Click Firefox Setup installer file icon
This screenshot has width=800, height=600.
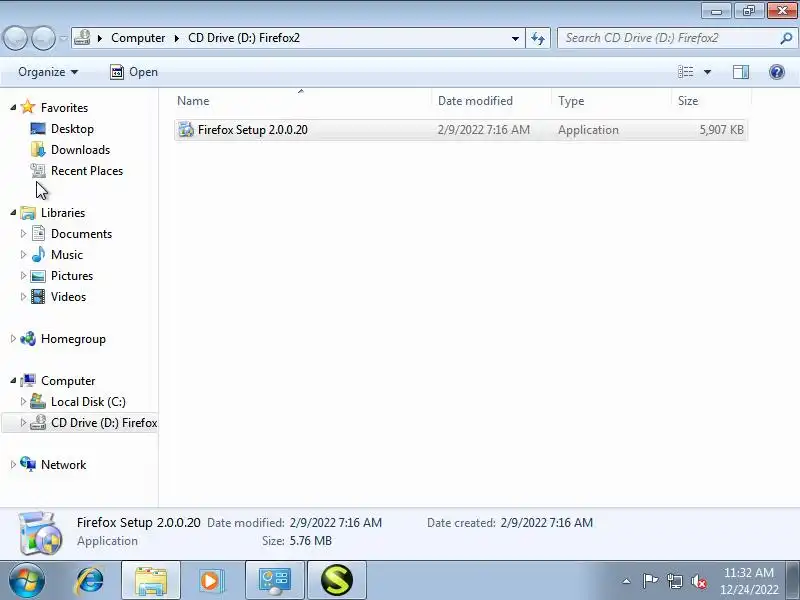pyautogui.click(x=186, y=130)
